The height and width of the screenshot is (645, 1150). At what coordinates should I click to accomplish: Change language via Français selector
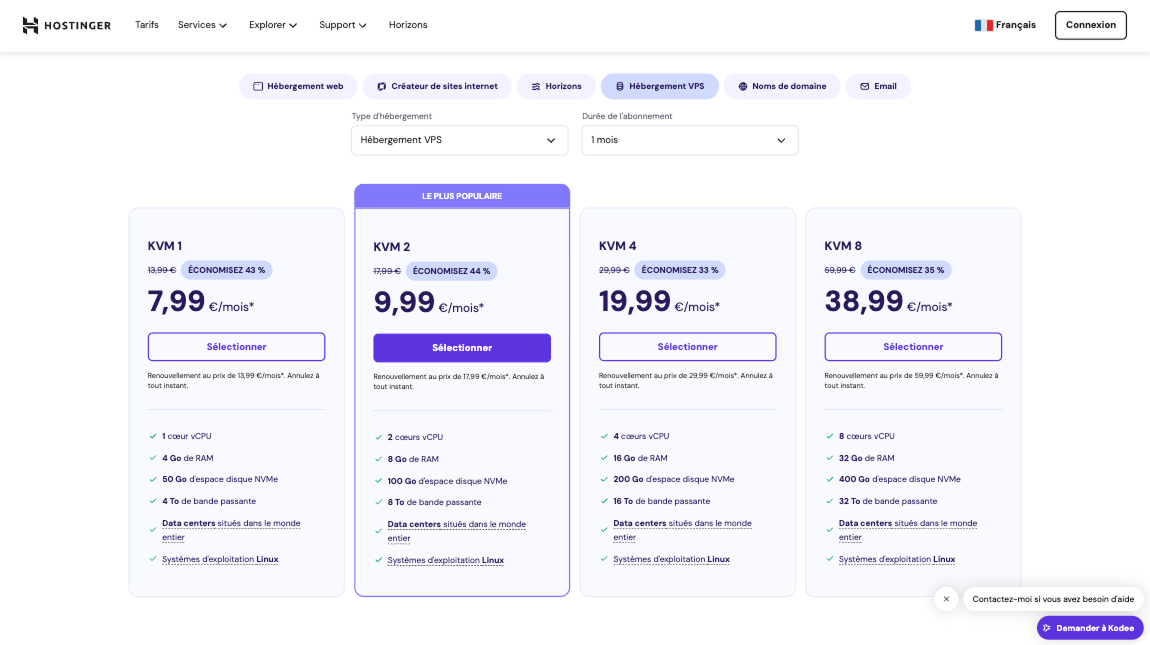[1005, 25]
